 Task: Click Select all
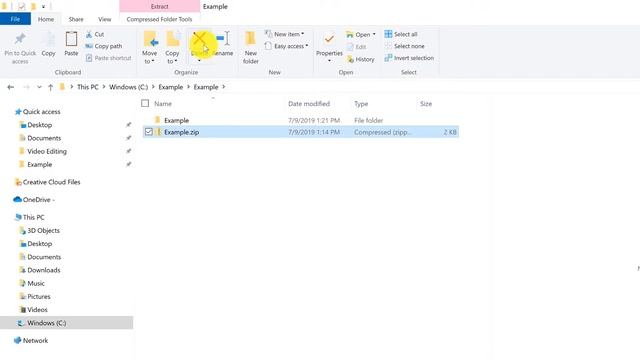click(x=401, y=34)
